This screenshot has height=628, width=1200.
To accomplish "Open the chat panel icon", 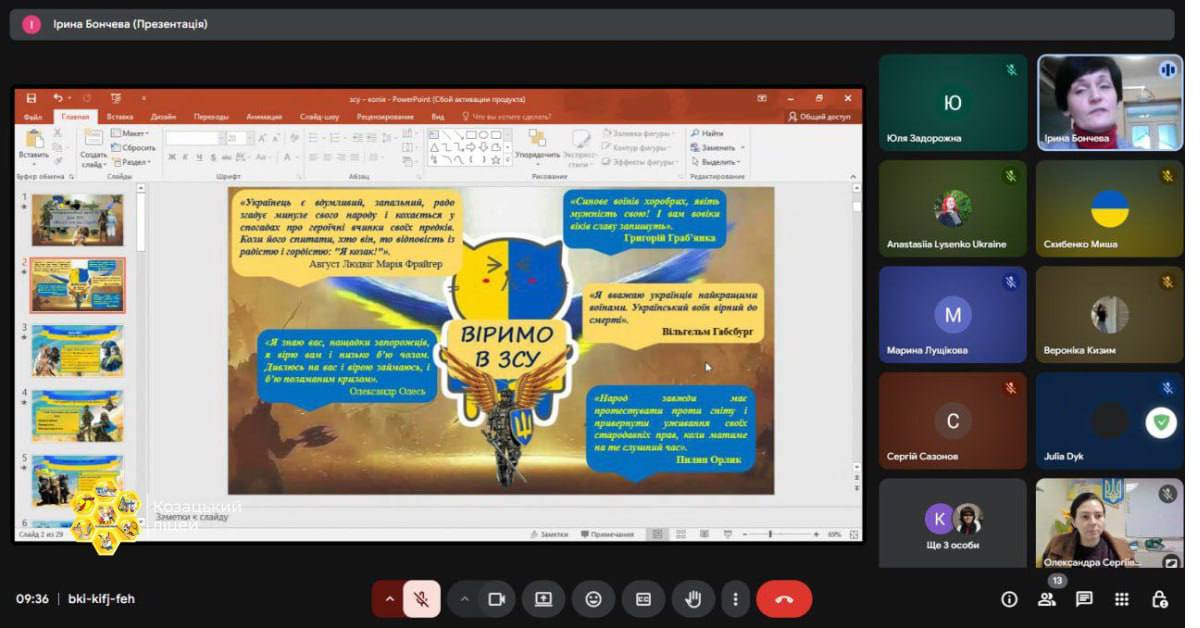I will 1084,599.
